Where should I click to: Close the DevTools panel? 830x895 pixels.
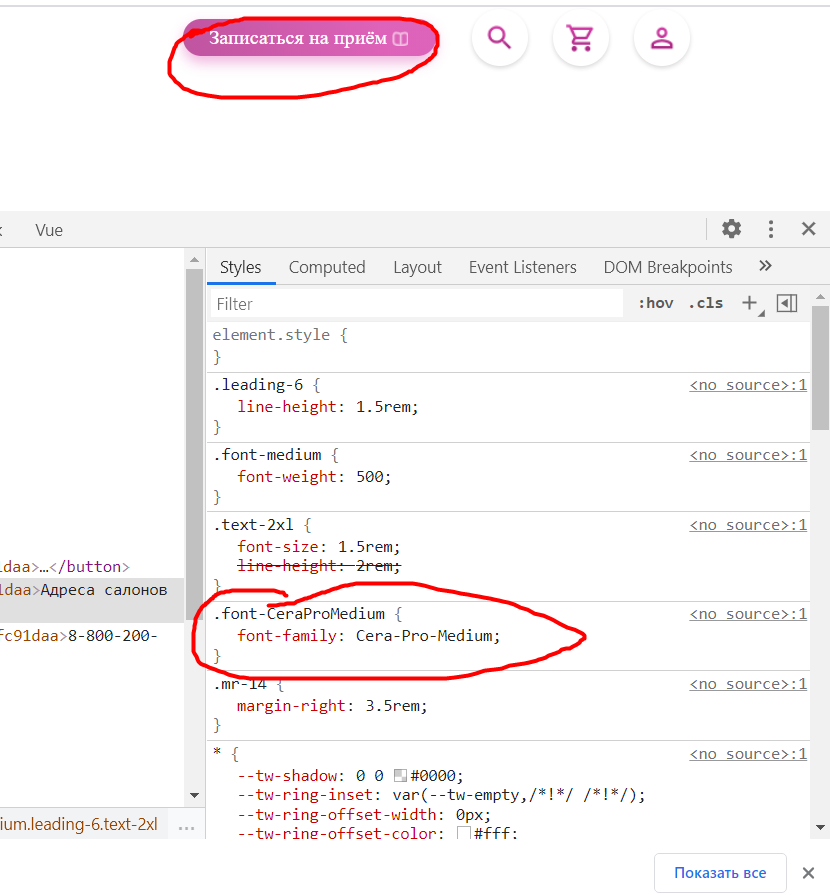pyautogui.click(x=808, y=229)
